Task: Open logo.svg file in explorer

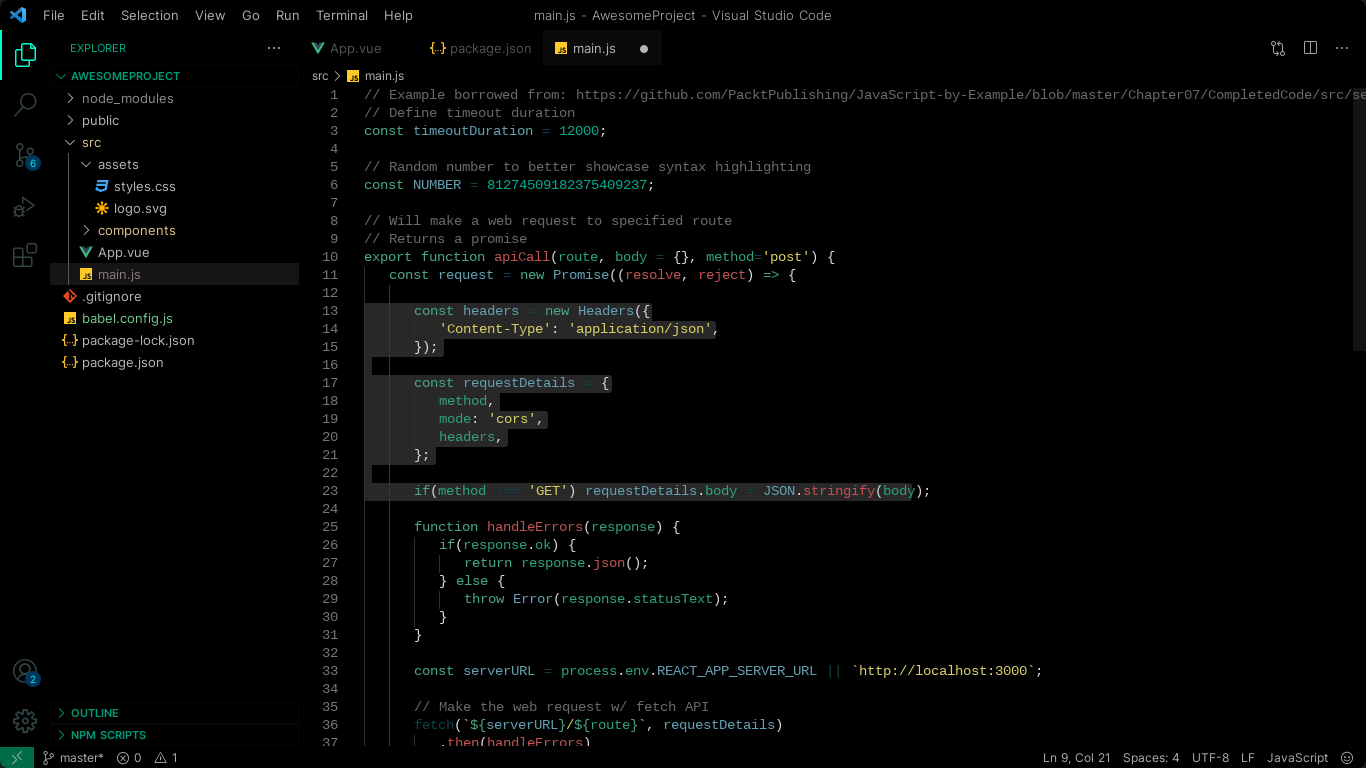Action: pyautogui.click(x=140, y=208)
